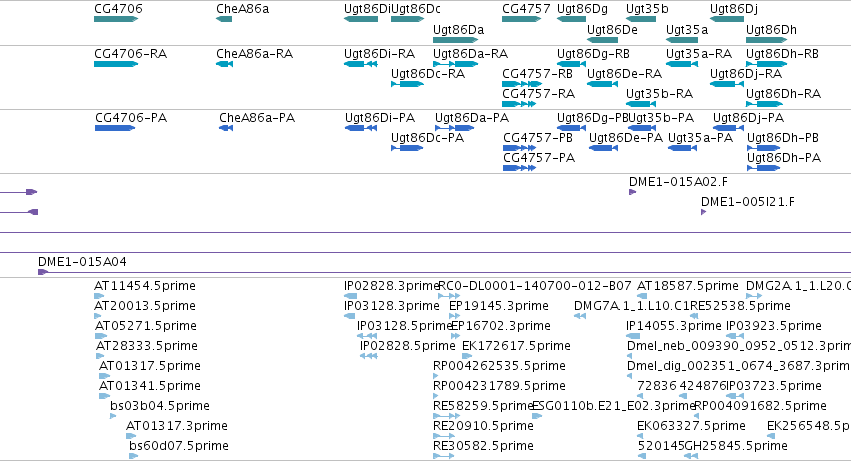851x461 pixels.
Task: Click the Ugt86Dh gene arrow
Action: [766, 40]
